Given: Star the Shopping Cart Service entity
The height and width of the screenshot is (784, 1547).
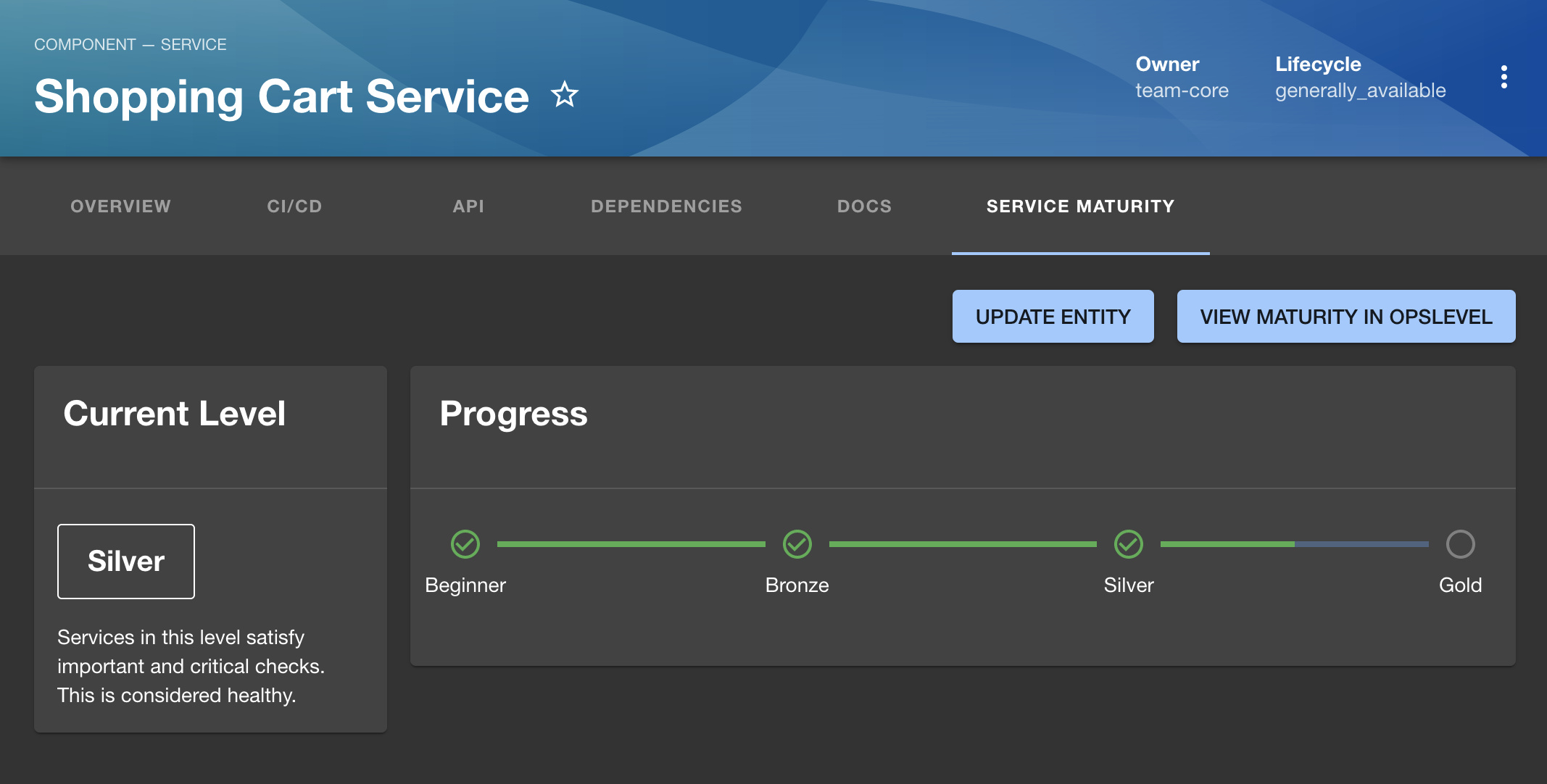Looking at the screenshot, I should pyautogui.click(x=564, y=95).
